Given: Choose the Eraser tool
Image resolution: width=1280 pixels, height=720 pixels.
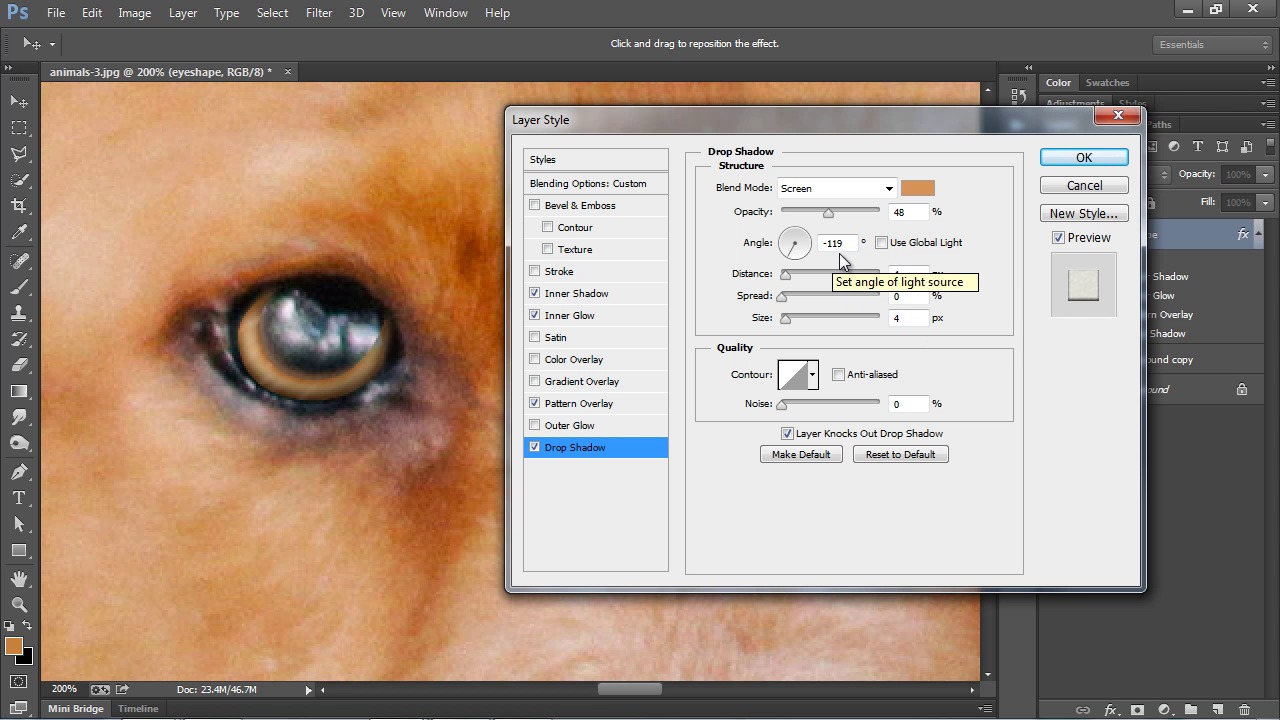Looking at the screenshot, I should 19,365.
